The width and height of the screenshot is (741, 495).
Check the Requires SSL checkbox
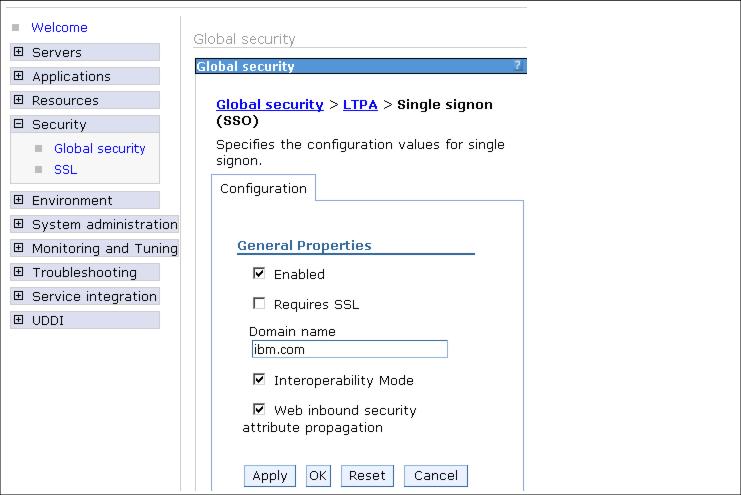pyautogui.click(x=259, y=303)
